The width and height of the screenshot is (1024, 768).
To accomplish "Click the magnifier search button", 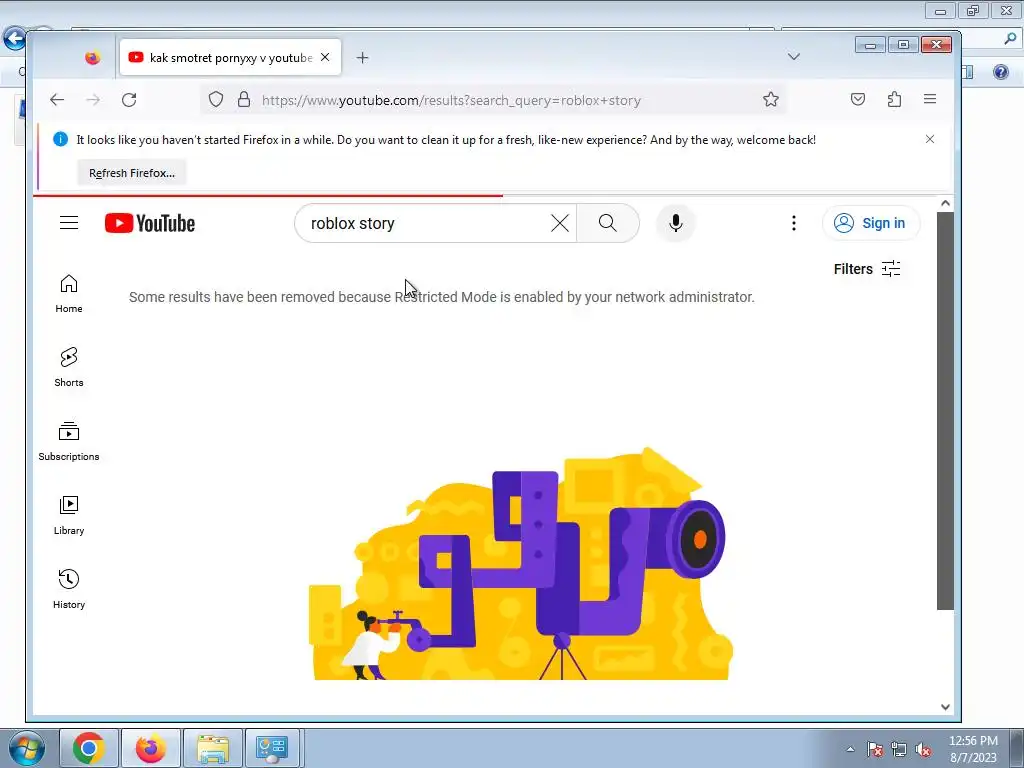I will click(607, 223).
